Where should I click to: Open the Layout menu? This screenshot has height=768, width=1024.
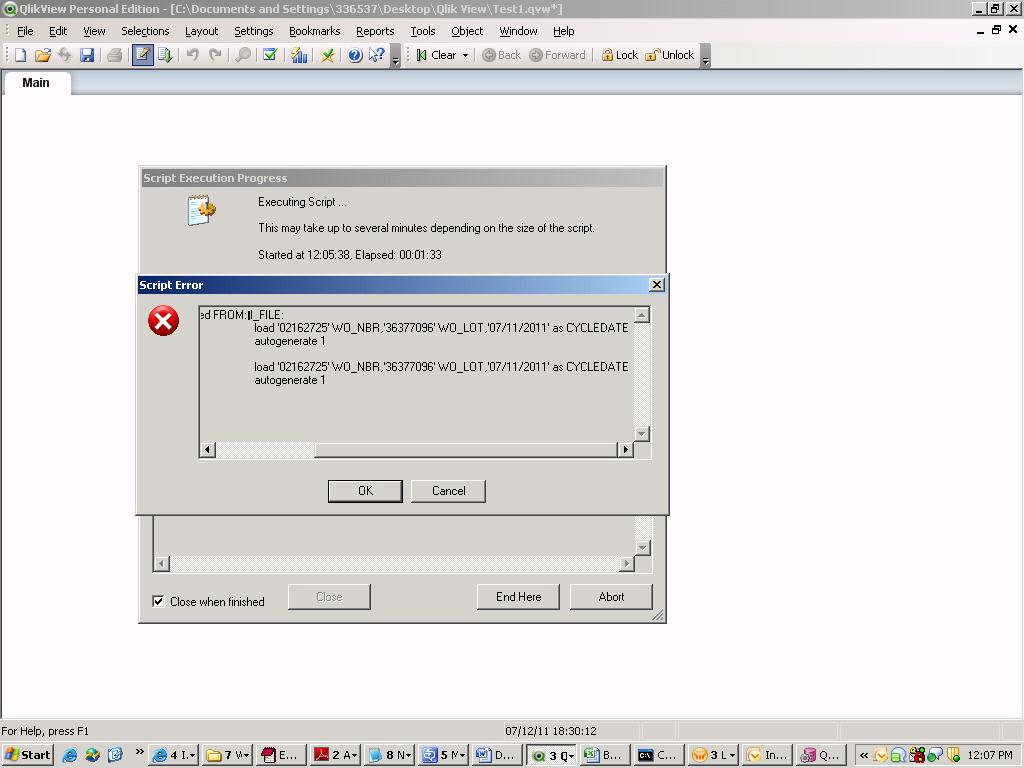201,31
